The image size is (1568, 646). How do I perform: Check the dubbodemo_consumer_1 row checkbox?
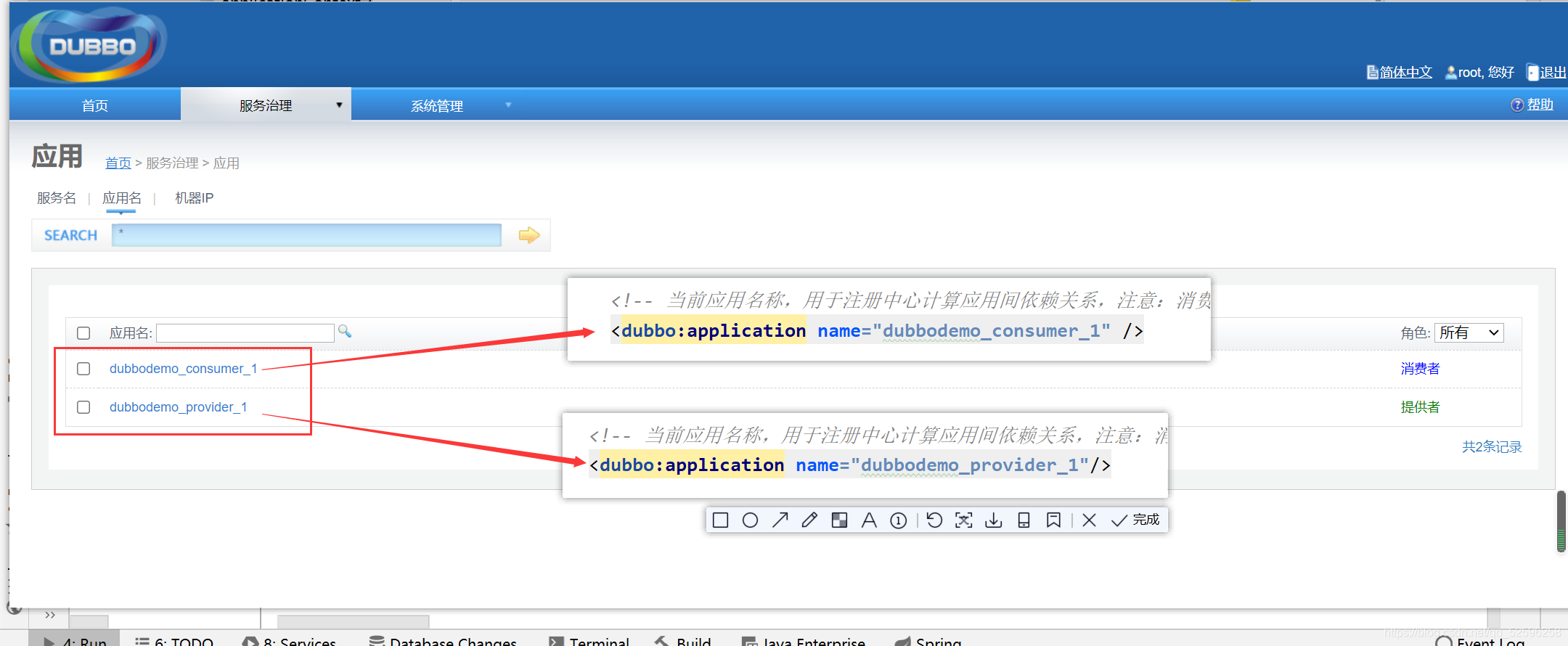[x=83, y=369]
